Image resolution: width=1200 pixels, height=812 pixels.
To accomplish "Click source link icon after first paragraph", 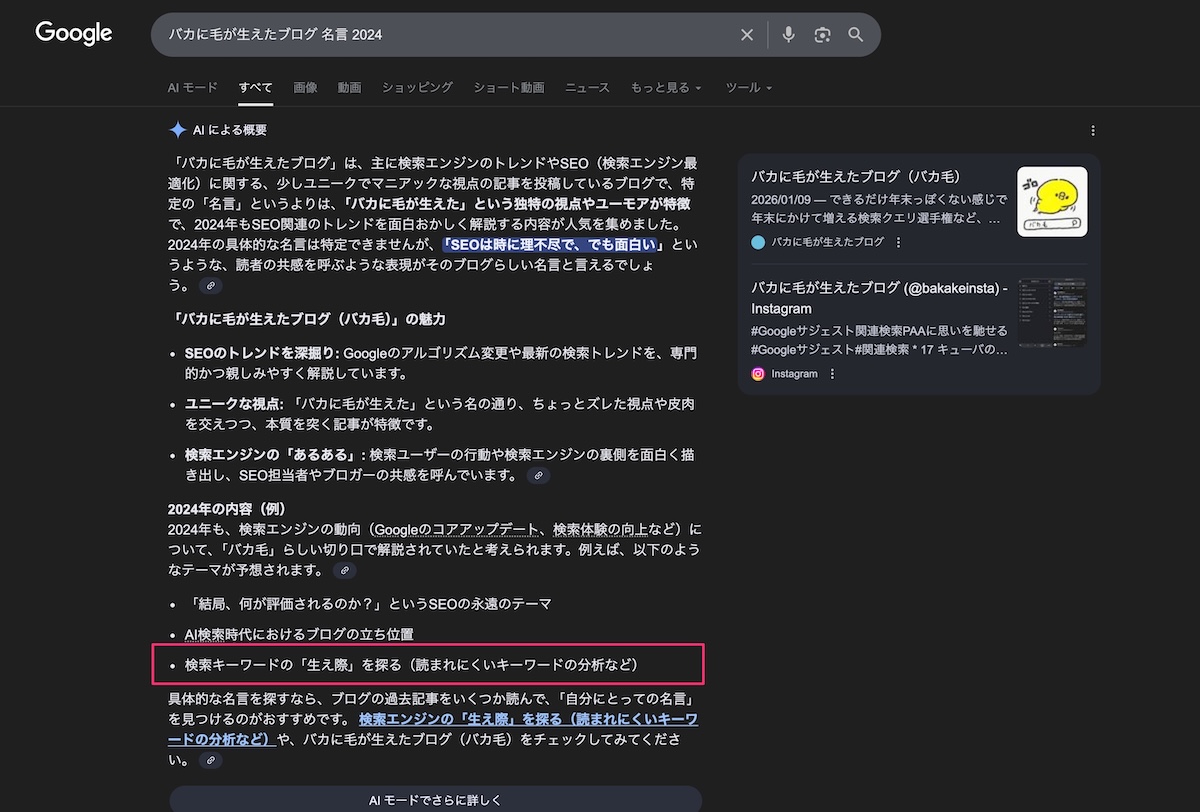I will coord(210,286).
